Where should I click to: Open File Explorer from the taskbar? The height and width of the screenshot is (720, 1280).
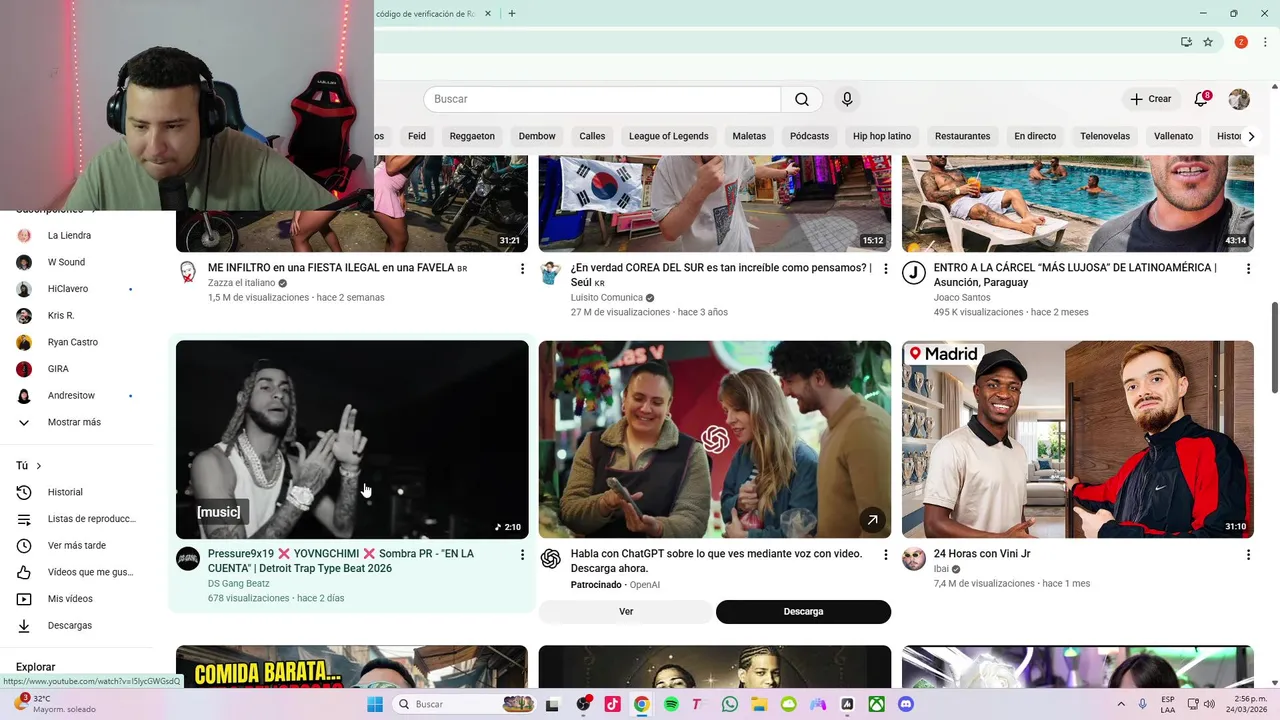pos(759,704)
